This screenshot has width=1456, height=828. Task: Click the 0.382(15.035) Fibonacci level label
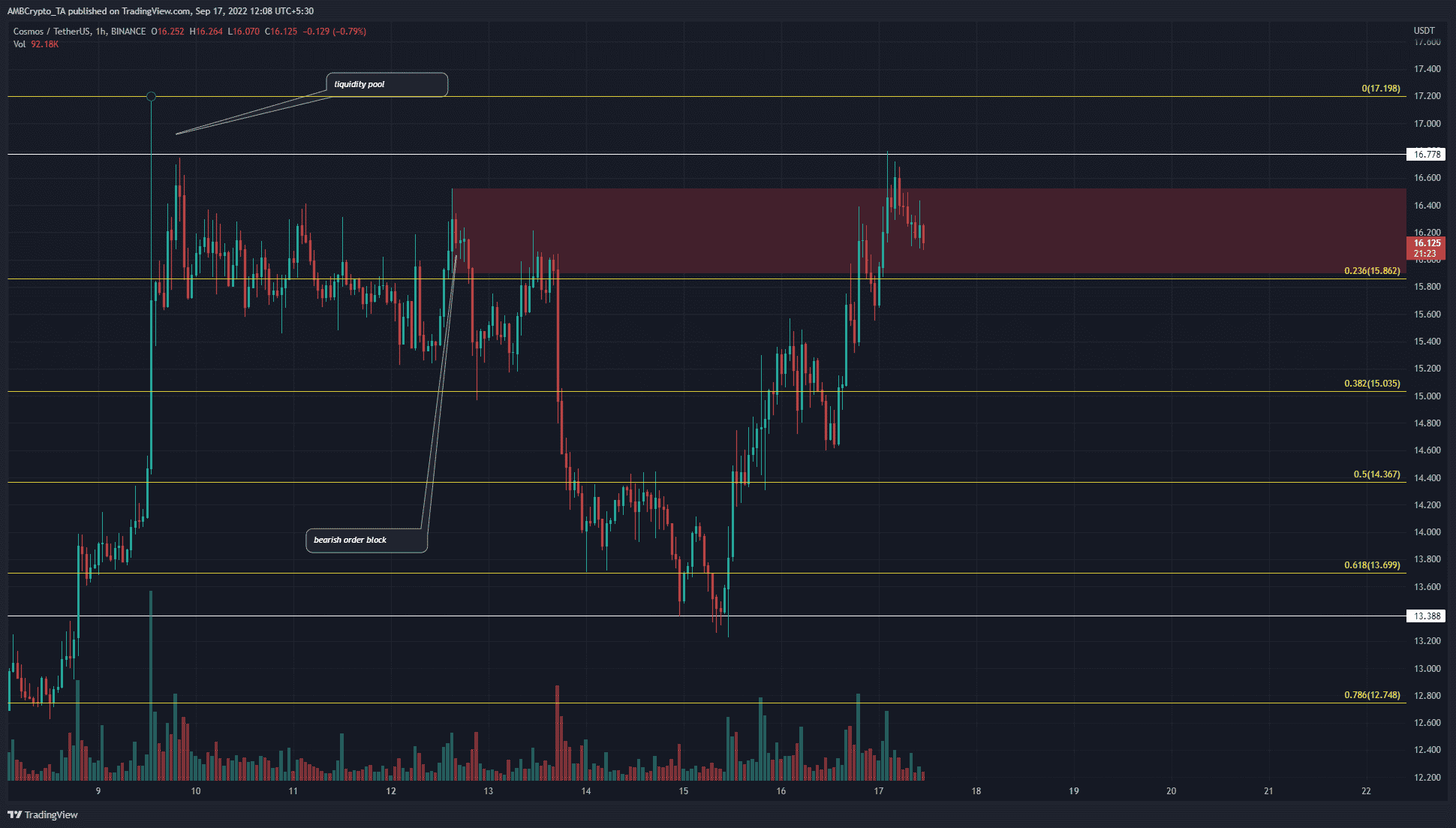pos(1372,384)
